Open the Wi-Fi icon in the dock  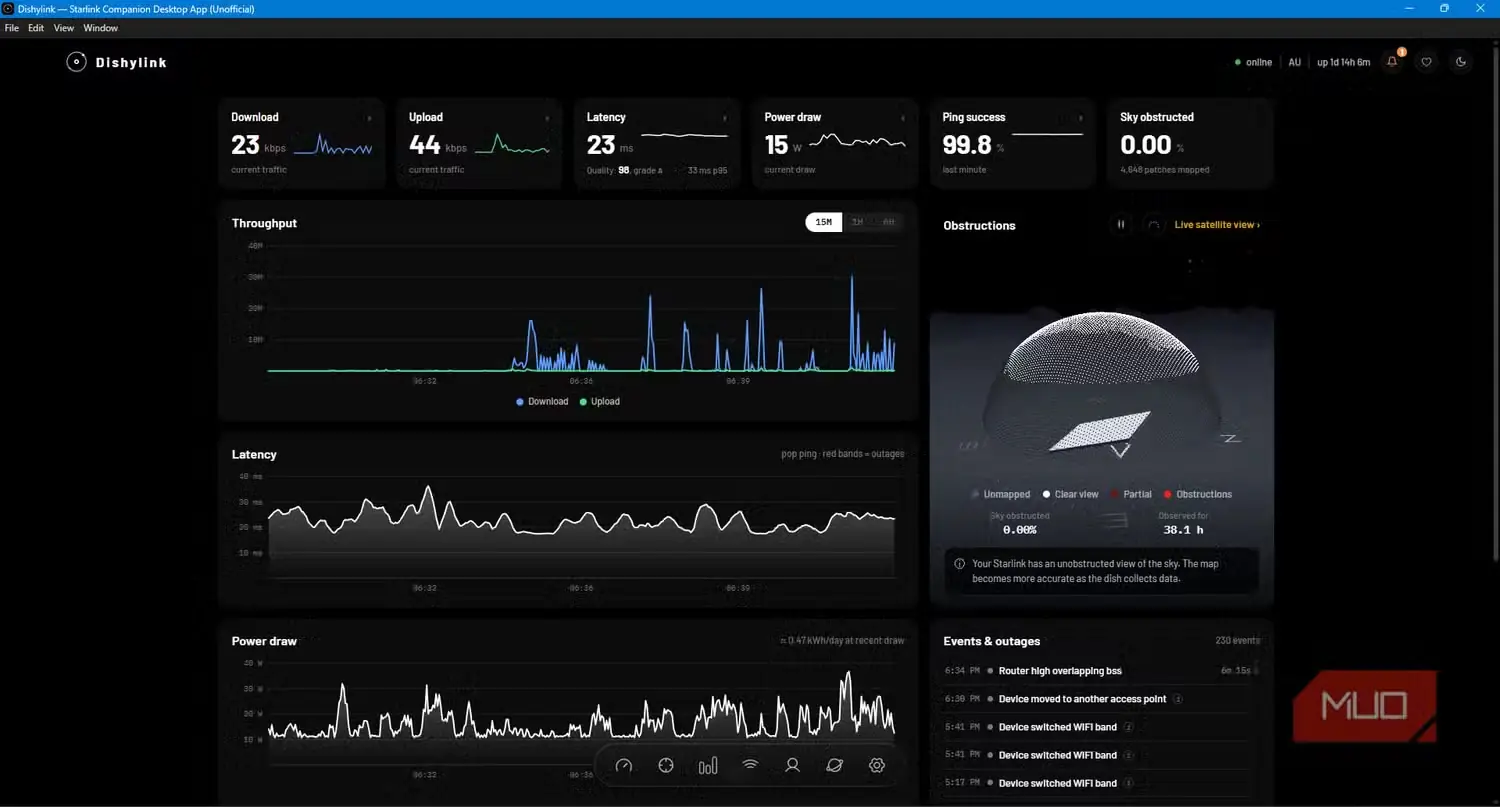tap(750, 766)
